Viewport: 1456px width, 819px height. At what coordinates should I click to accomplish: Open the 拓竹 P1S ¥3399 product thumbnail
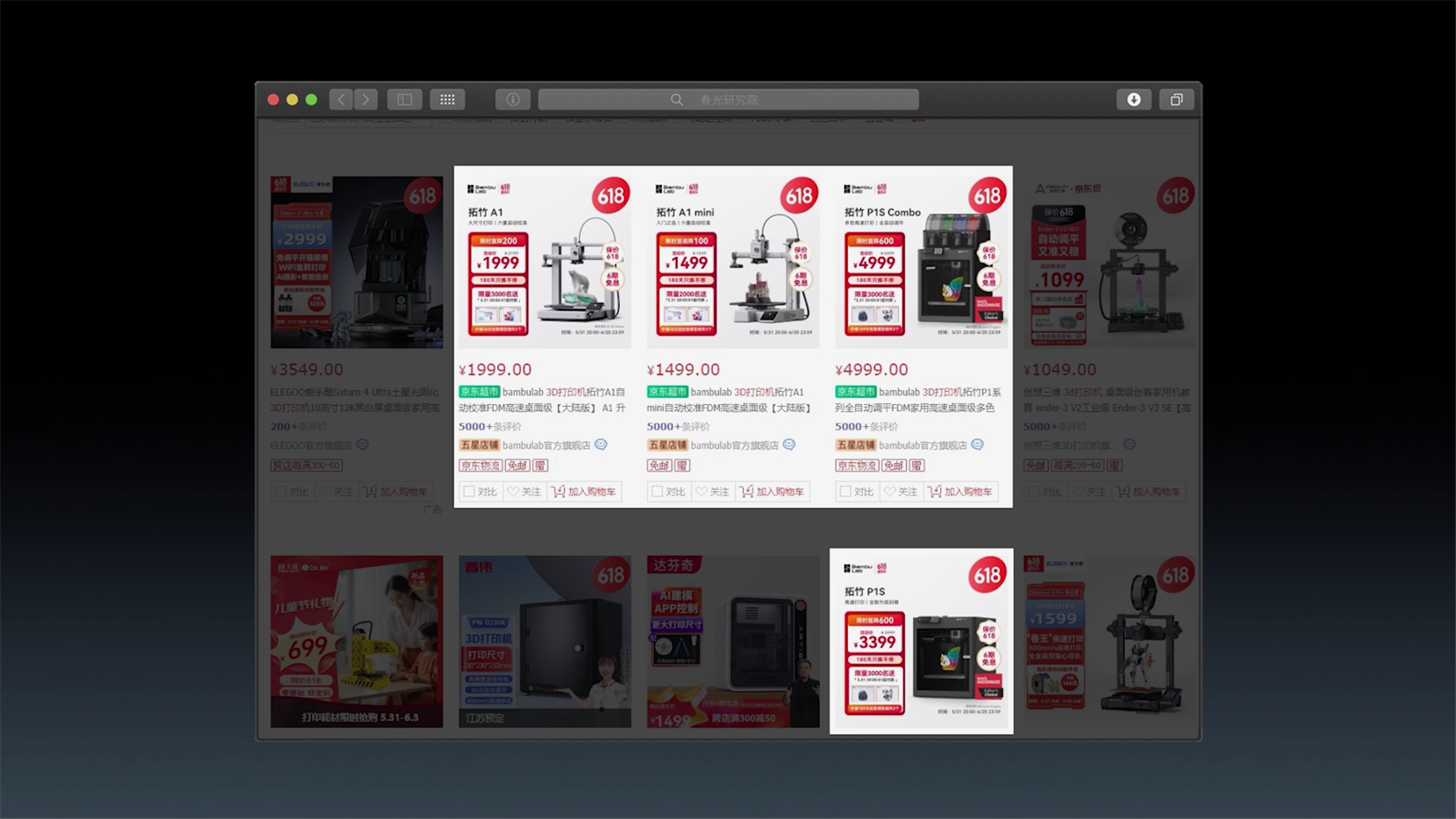(921, 642)
